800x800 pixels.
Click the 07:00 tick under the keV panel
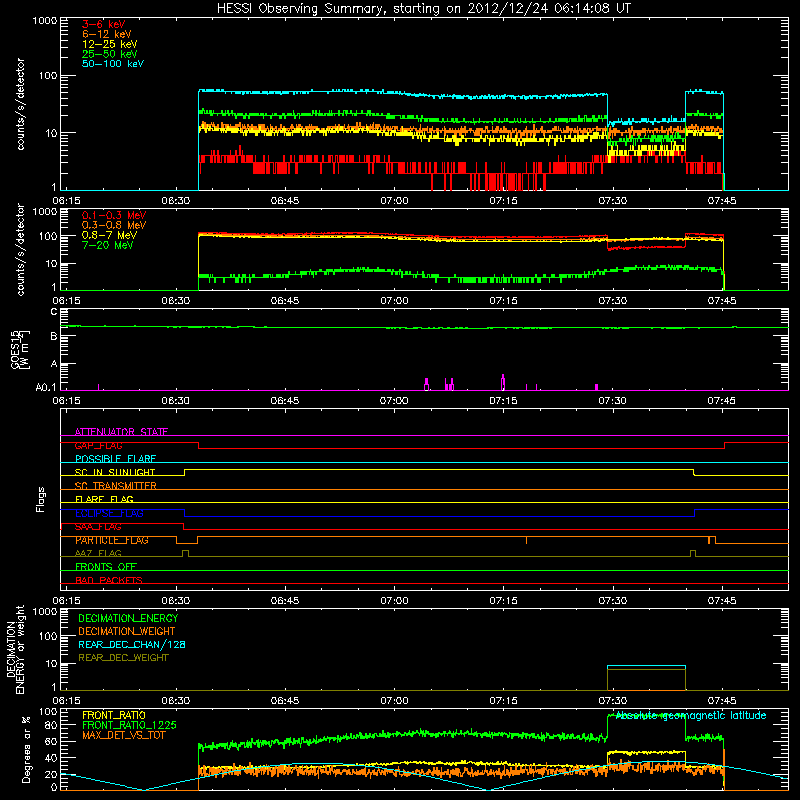pyautogui.click(x=394, y=201)
